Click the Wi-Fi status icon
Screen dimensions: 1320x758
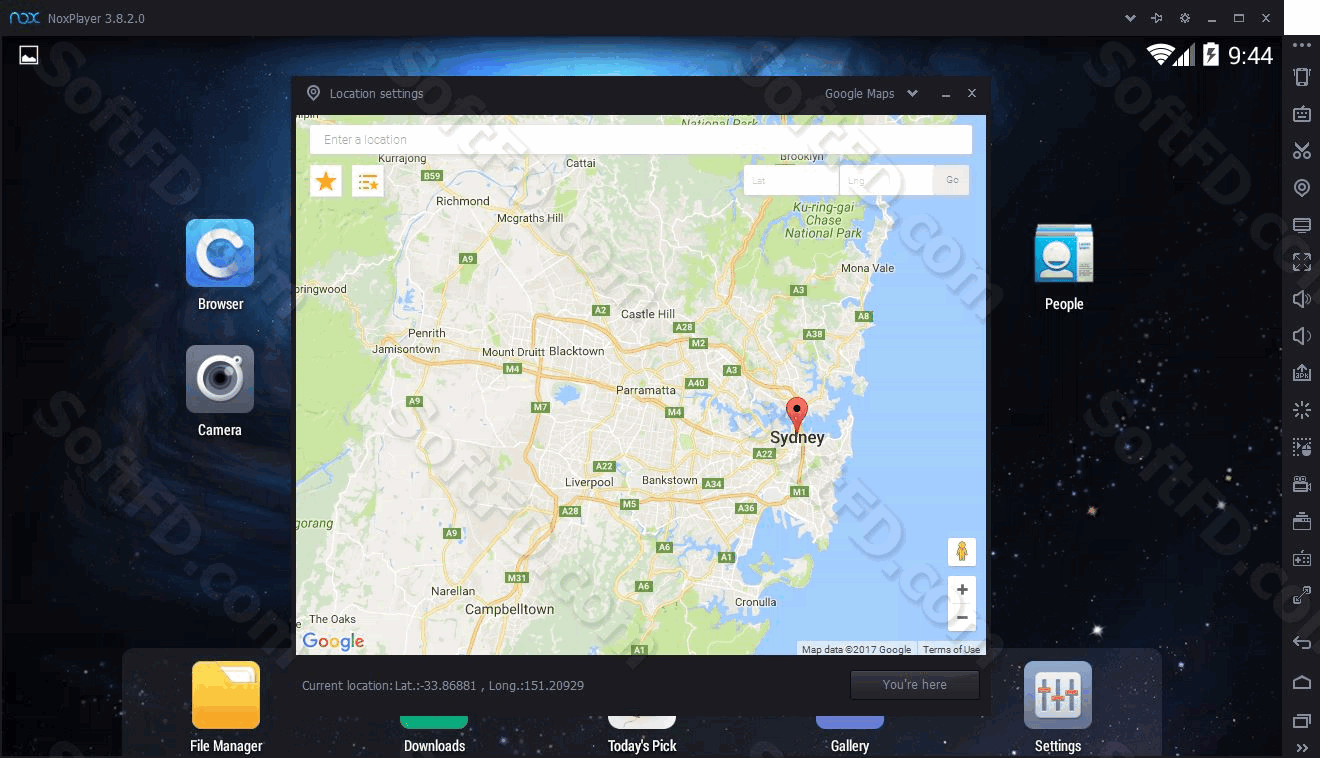pyautogui.click(x=1160, y=55)
